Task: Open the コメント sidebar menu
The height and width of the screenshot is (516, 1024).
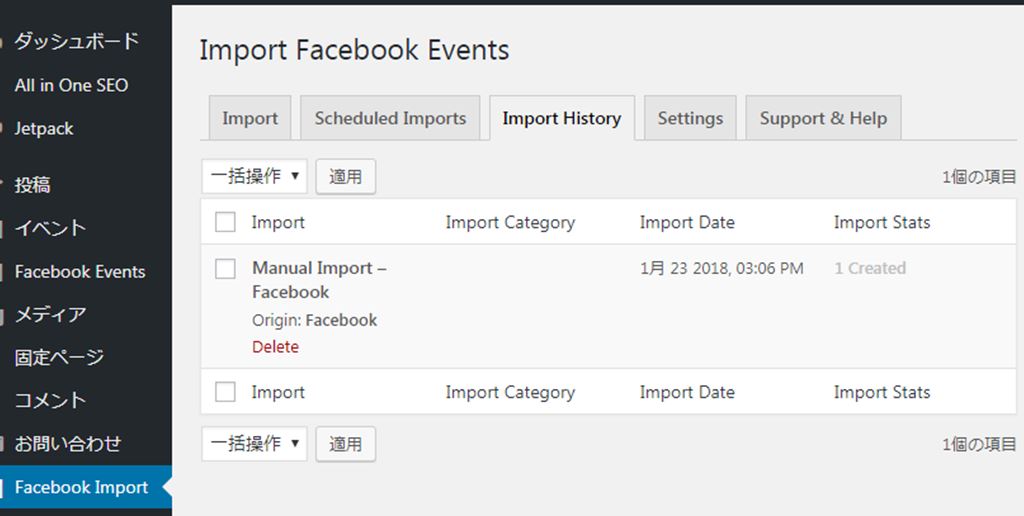Action: [x=50, y=401]
